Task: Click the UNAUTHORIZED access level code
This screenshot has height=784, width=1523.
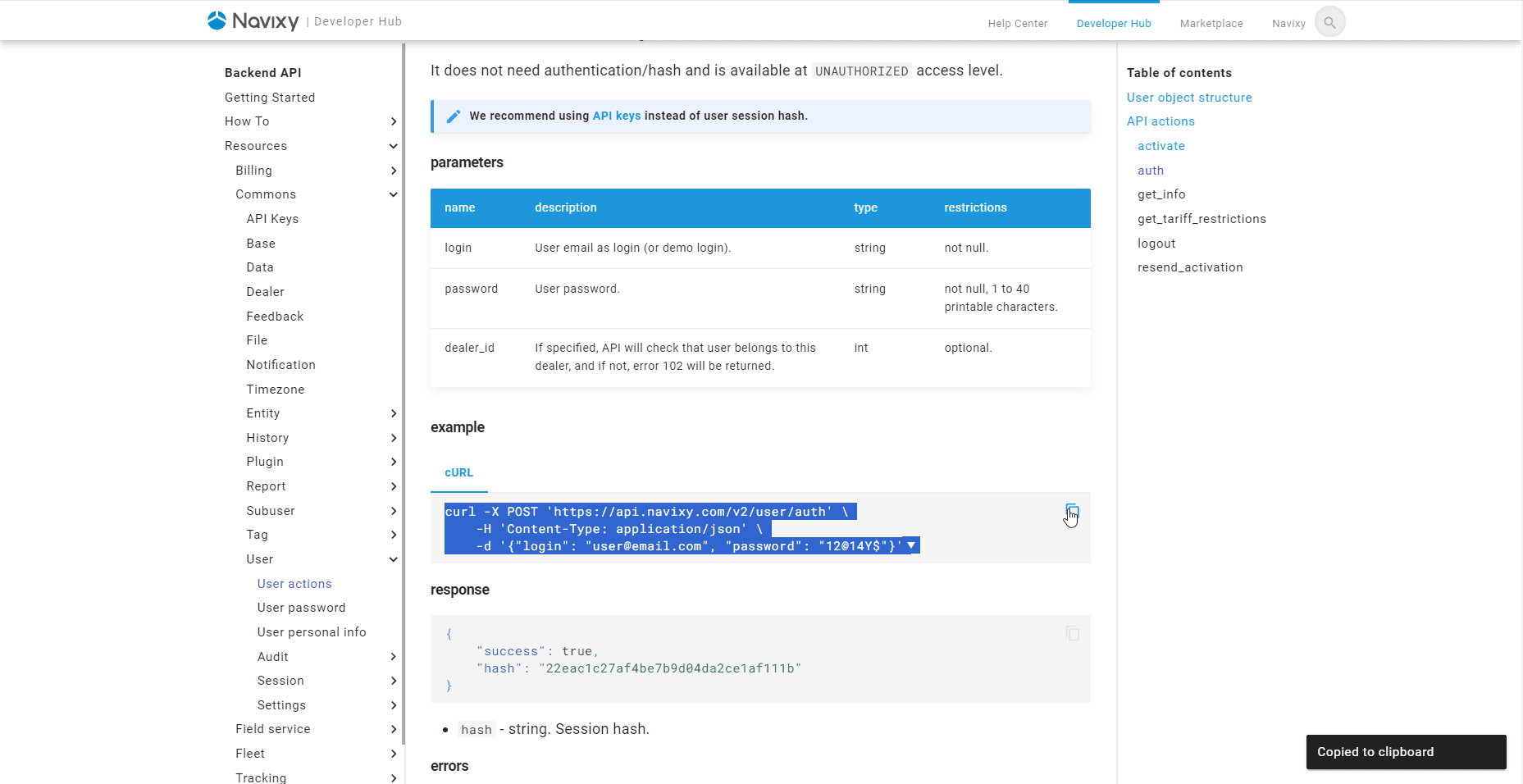Action: coord(861,71)
